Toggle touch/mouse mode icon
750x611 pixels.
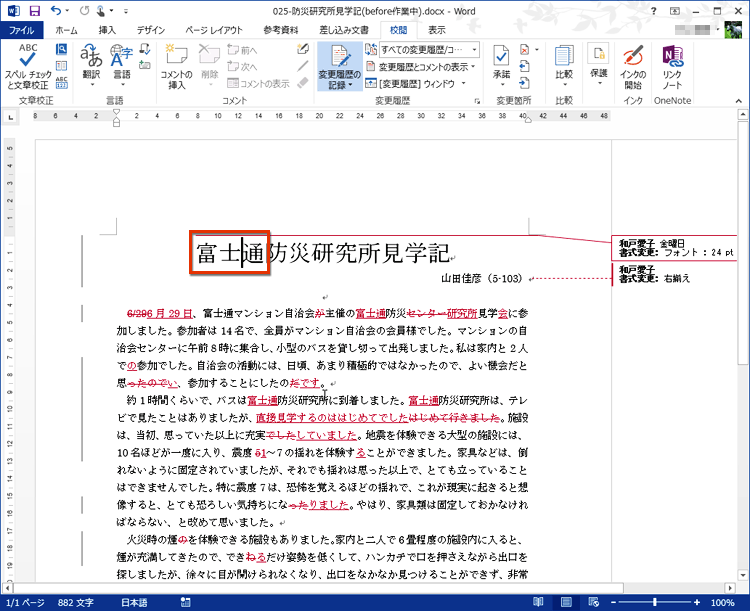[x=101, y=11]
